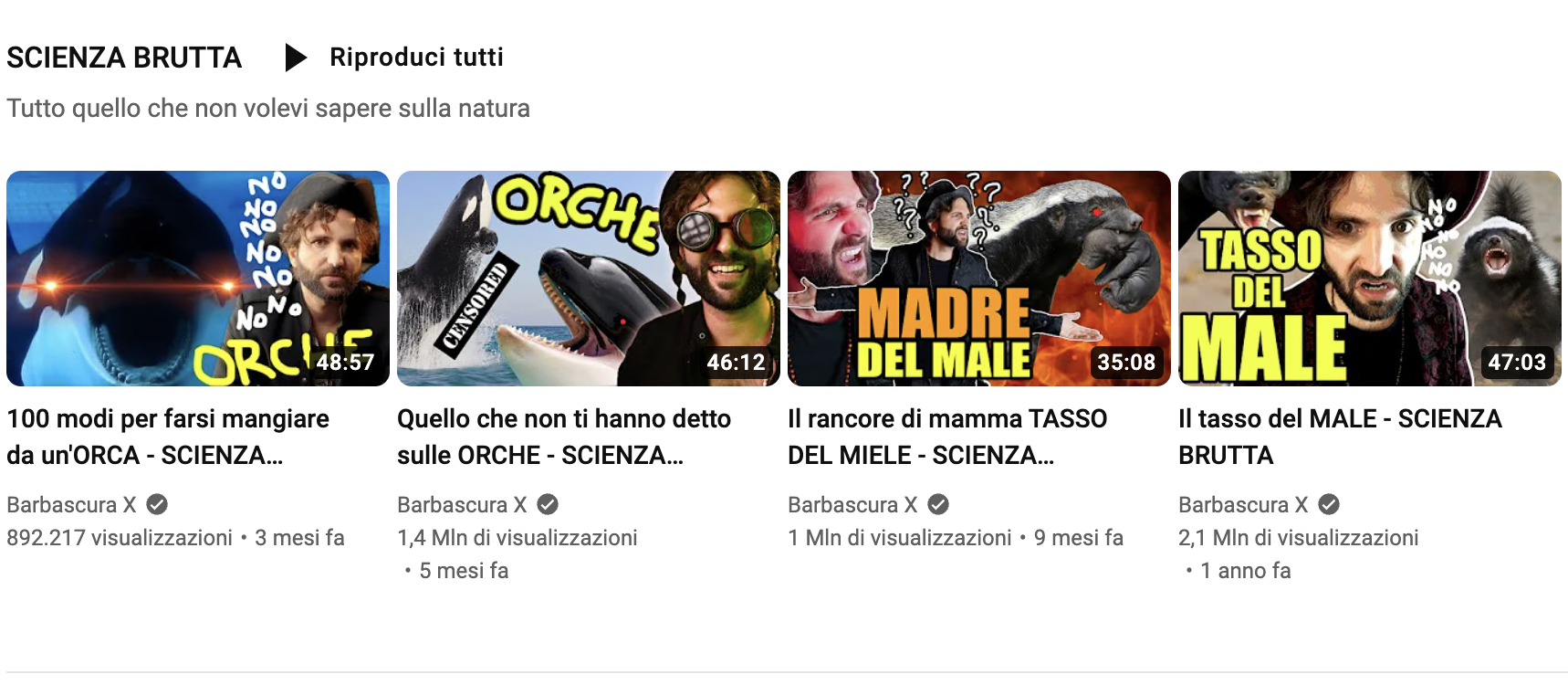The width and height of the screenshot is (1568, 685).
Task: Visit Barbascura X channel under first video
Action: [71, 504]
